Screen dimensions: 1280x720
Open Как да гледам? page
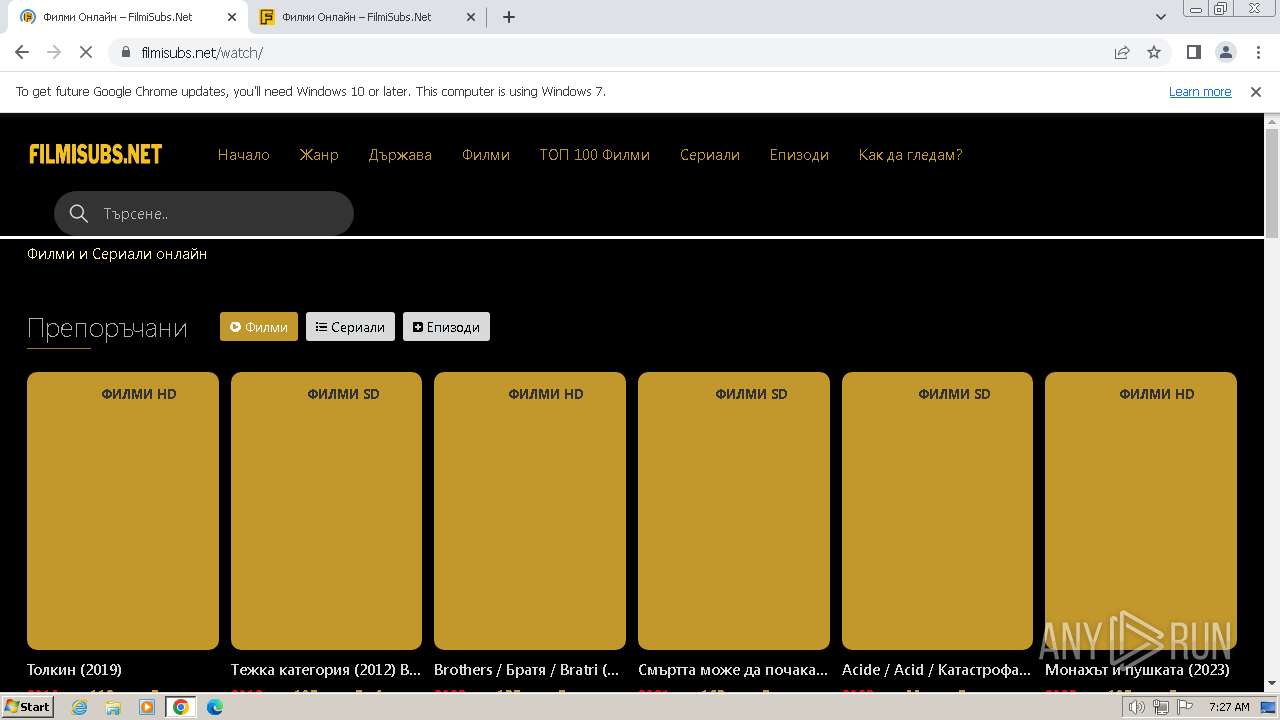pyautogui.click(x=910, y=154)
